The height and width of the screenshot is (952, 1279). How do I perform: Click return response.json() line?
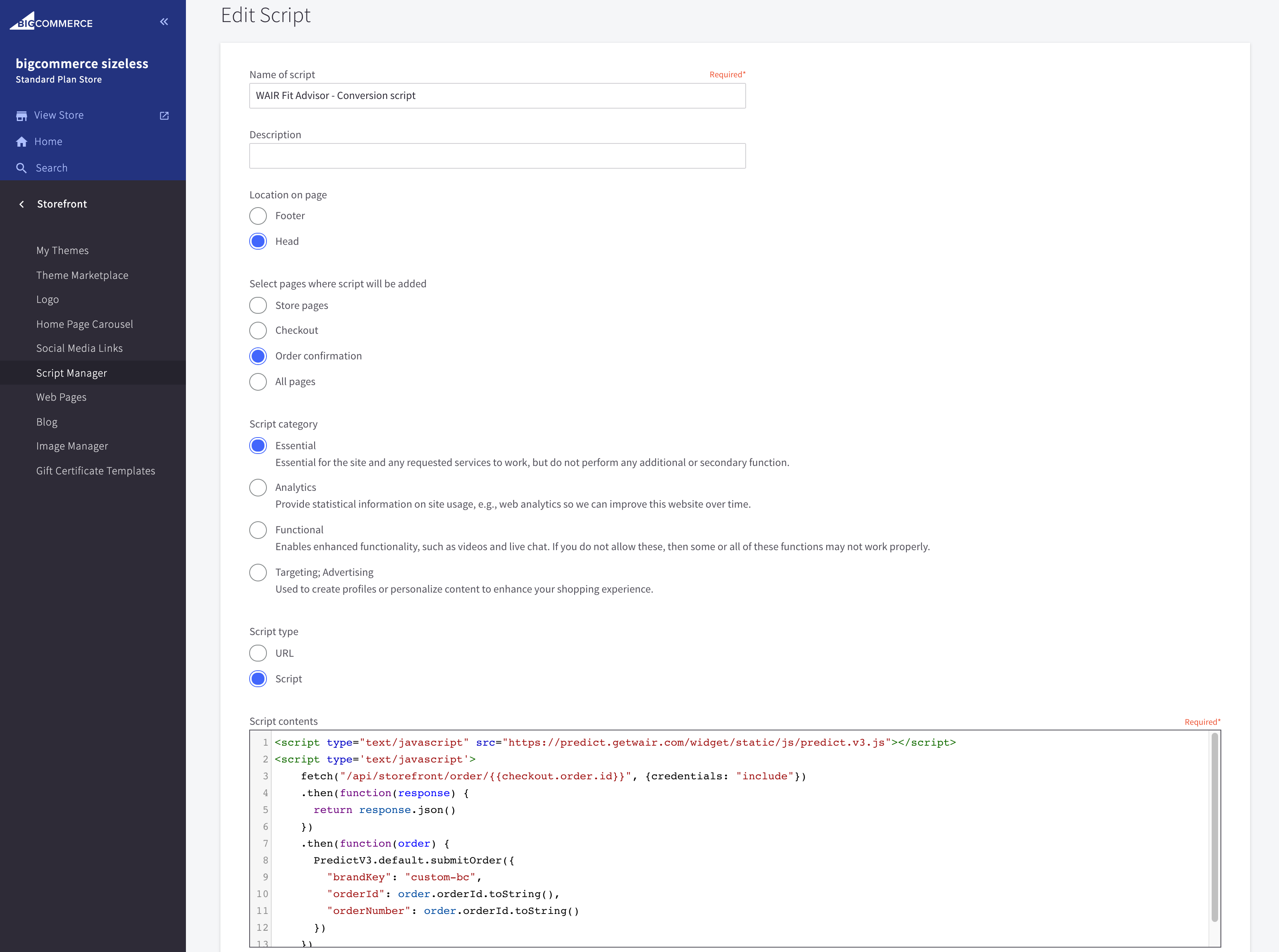pyautogui.click(x=385, y=810)
